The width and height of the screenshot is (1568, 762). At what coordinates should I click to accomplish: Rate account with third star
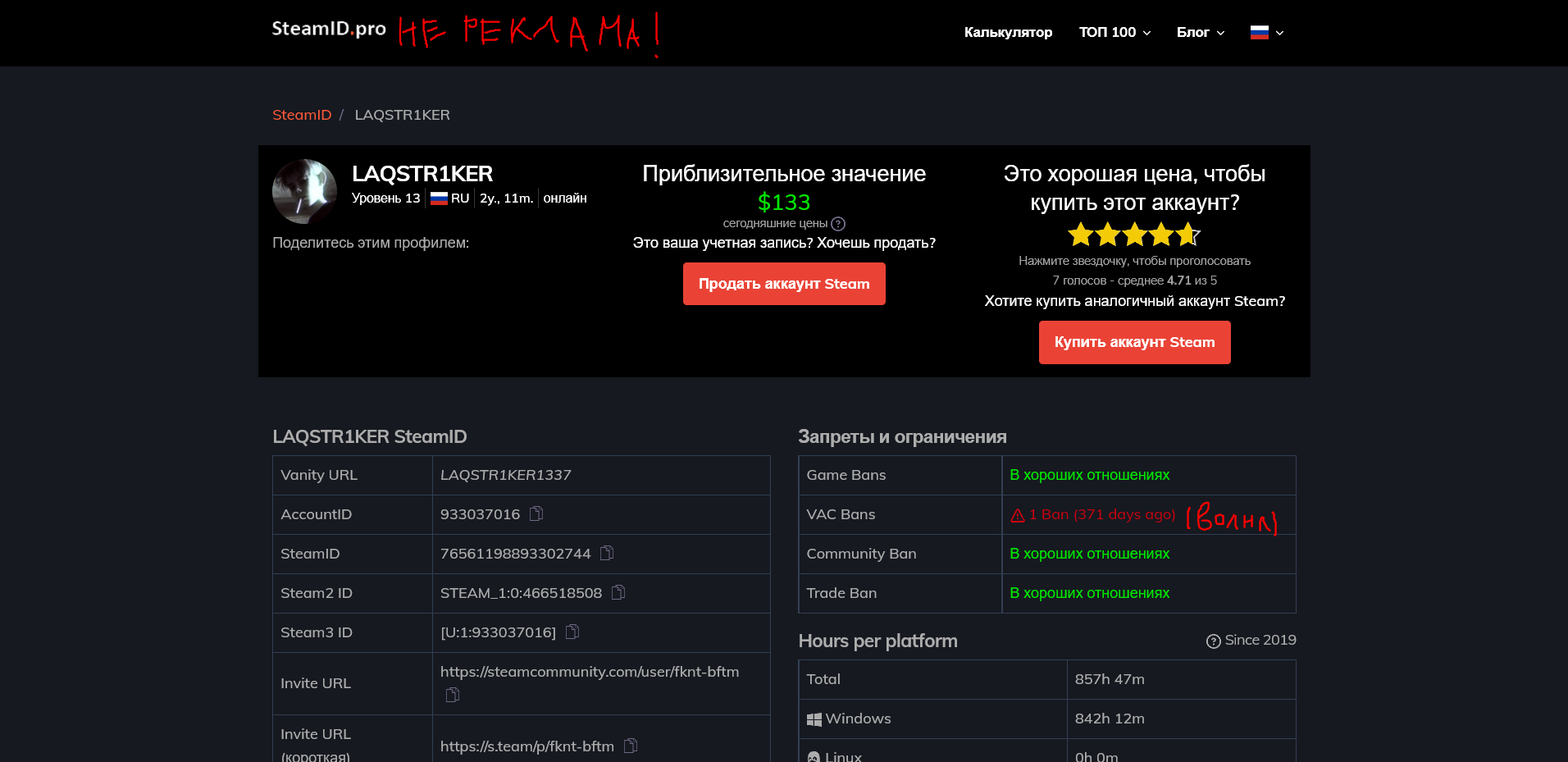[1135, 235]
